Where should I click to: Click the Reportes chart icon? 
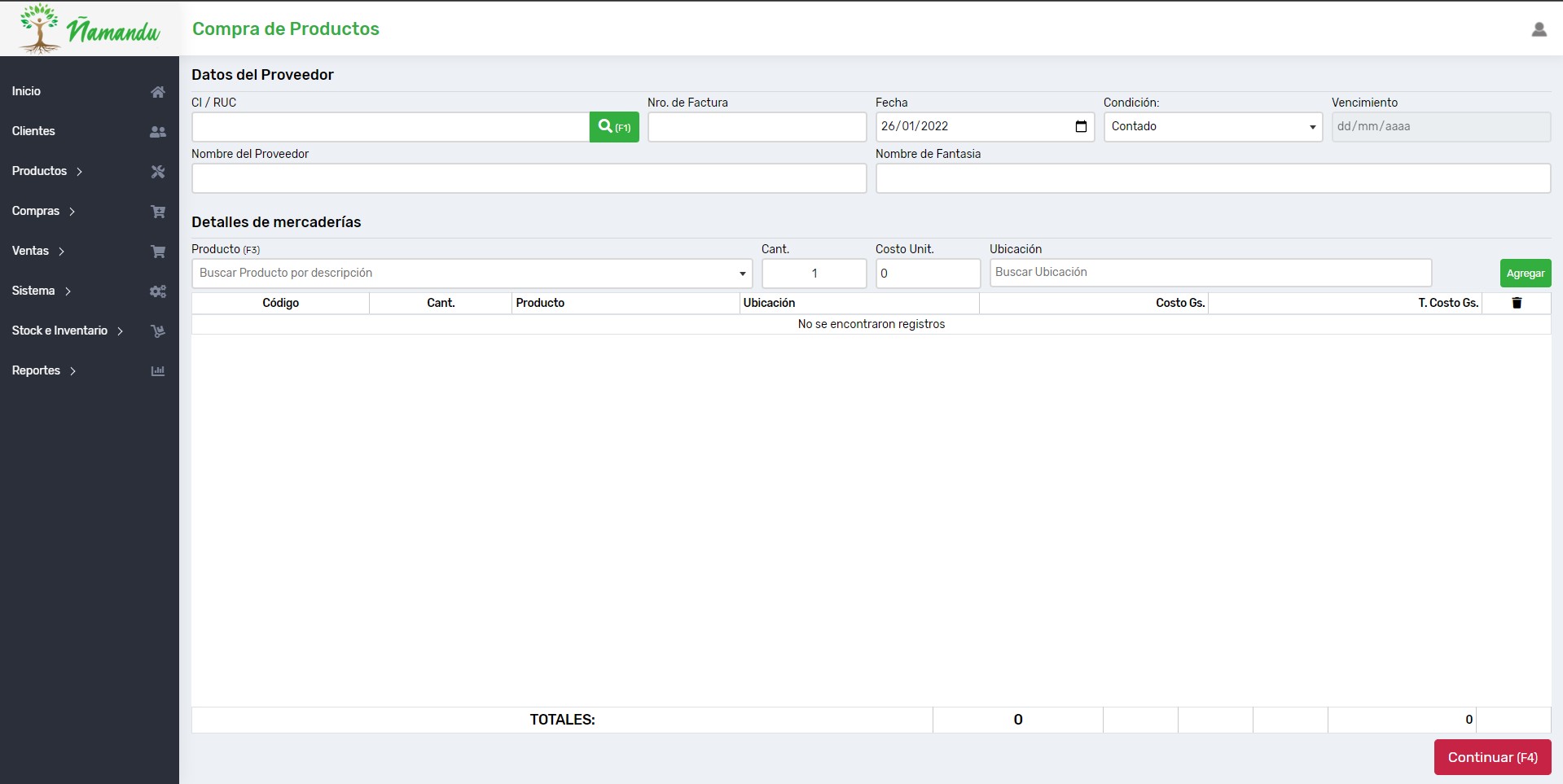158,371
